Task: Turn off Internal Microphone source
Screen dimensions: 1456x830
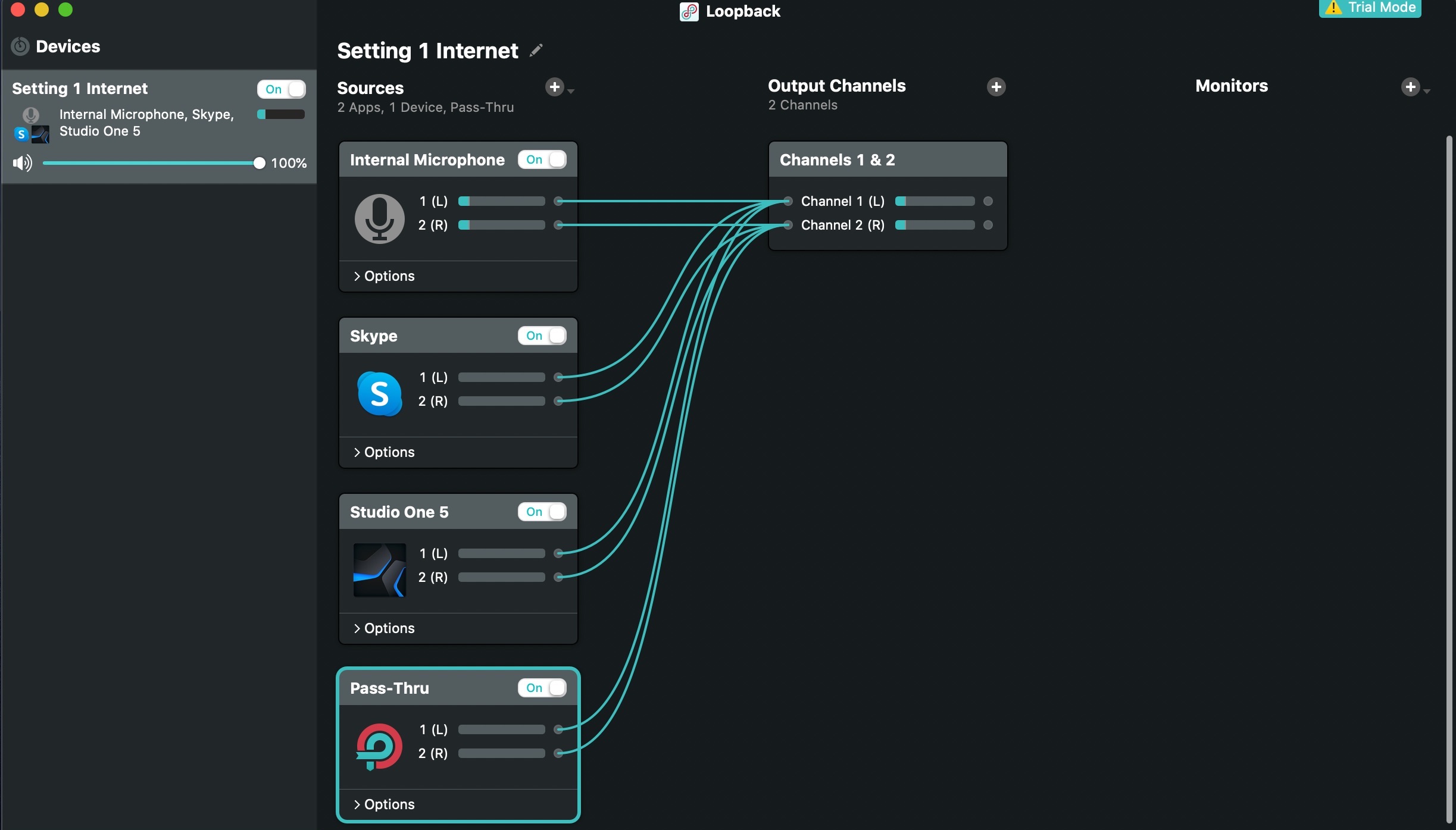Action: (x=542, y=159)
